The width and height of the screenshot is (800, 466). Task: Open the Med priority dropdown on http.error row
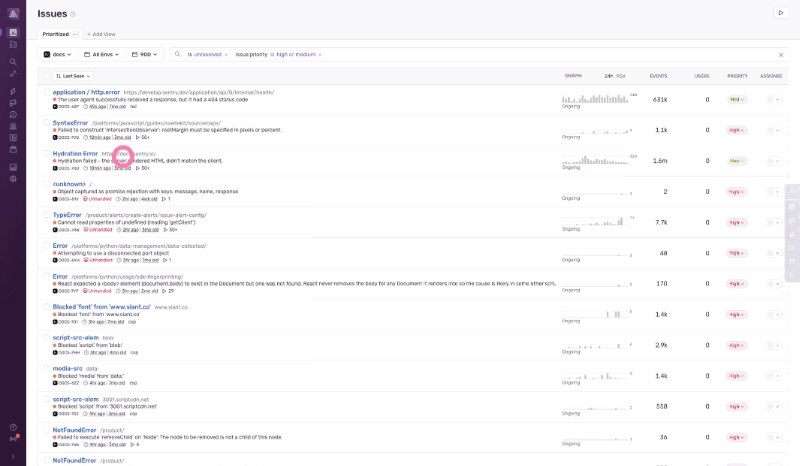pos(737,100)
